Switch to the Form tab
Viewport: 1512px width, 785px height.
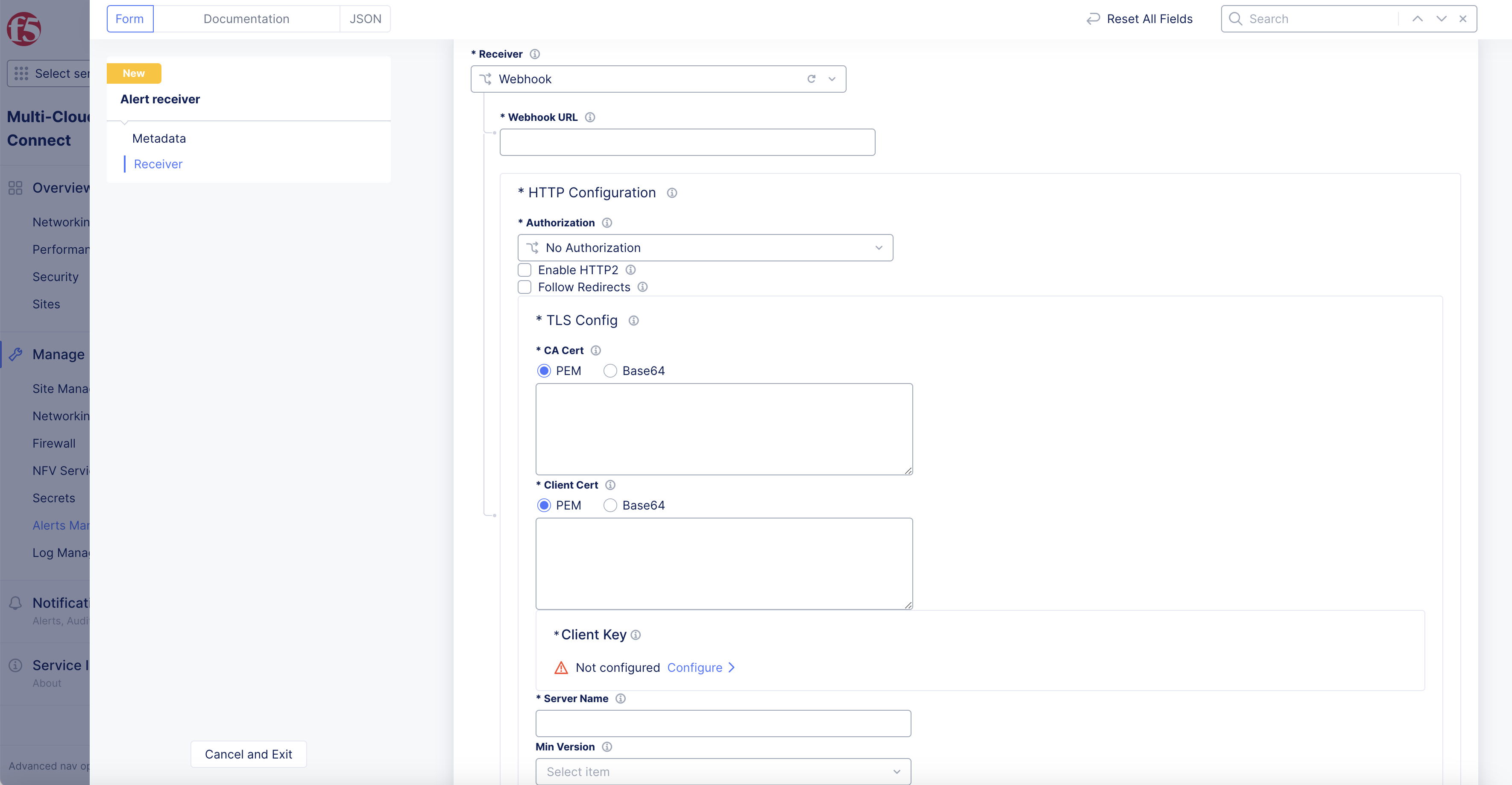point(130,19)
